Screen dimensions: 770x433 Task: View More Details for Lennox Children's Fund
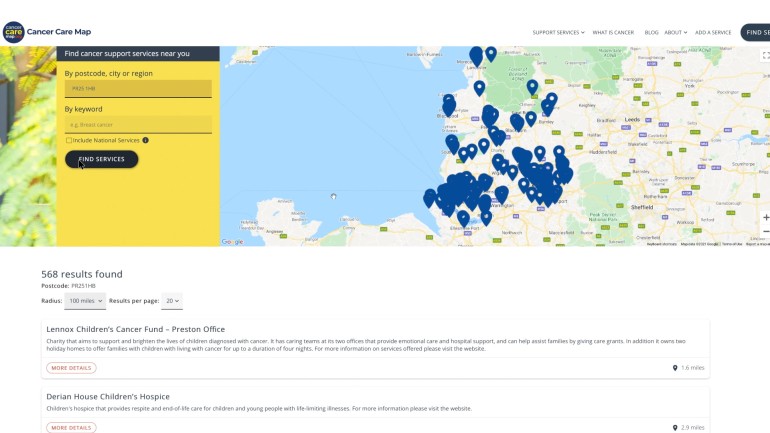71,368
